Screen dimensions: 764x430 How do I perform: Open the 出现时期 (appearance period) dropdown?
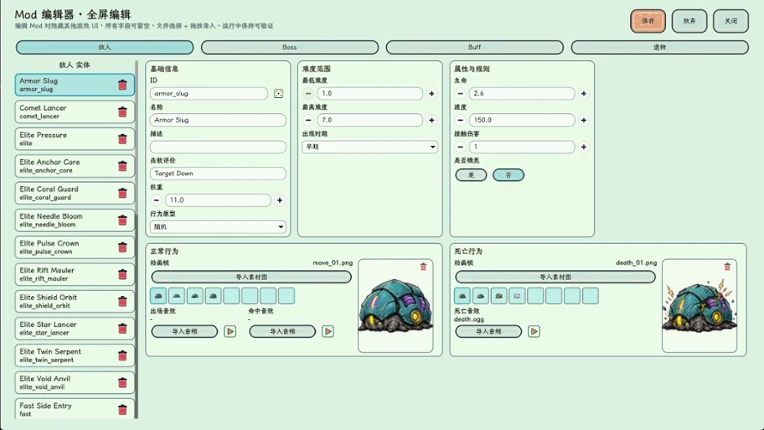coord(370,147)
